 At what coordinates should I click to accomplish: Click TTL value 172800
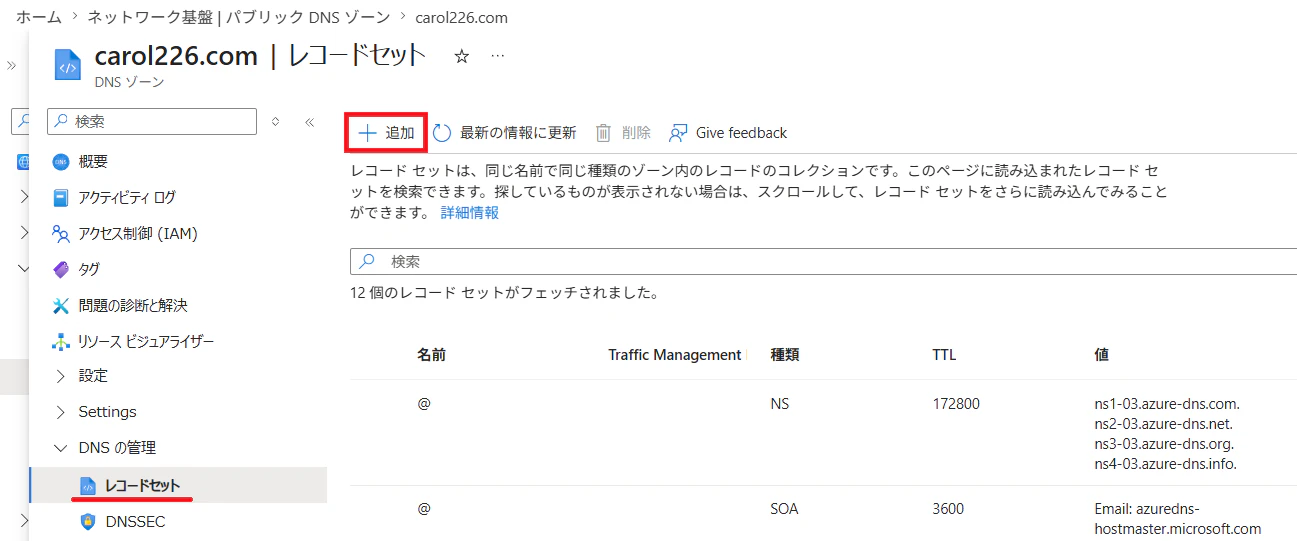coord(956,404)
